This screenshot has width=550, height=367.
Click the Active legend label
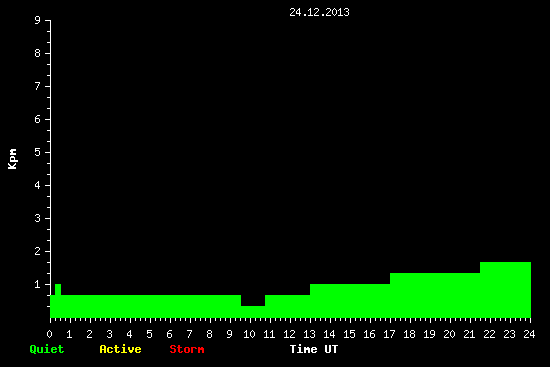(120, 349)
